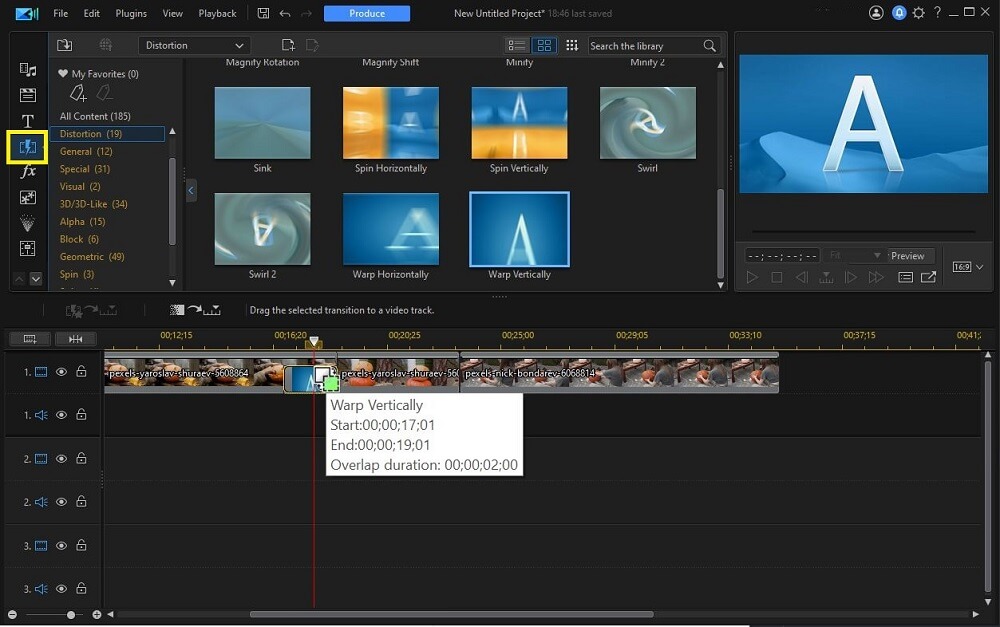Open the Media Room in the sidebar

click(x=28, y=70)
